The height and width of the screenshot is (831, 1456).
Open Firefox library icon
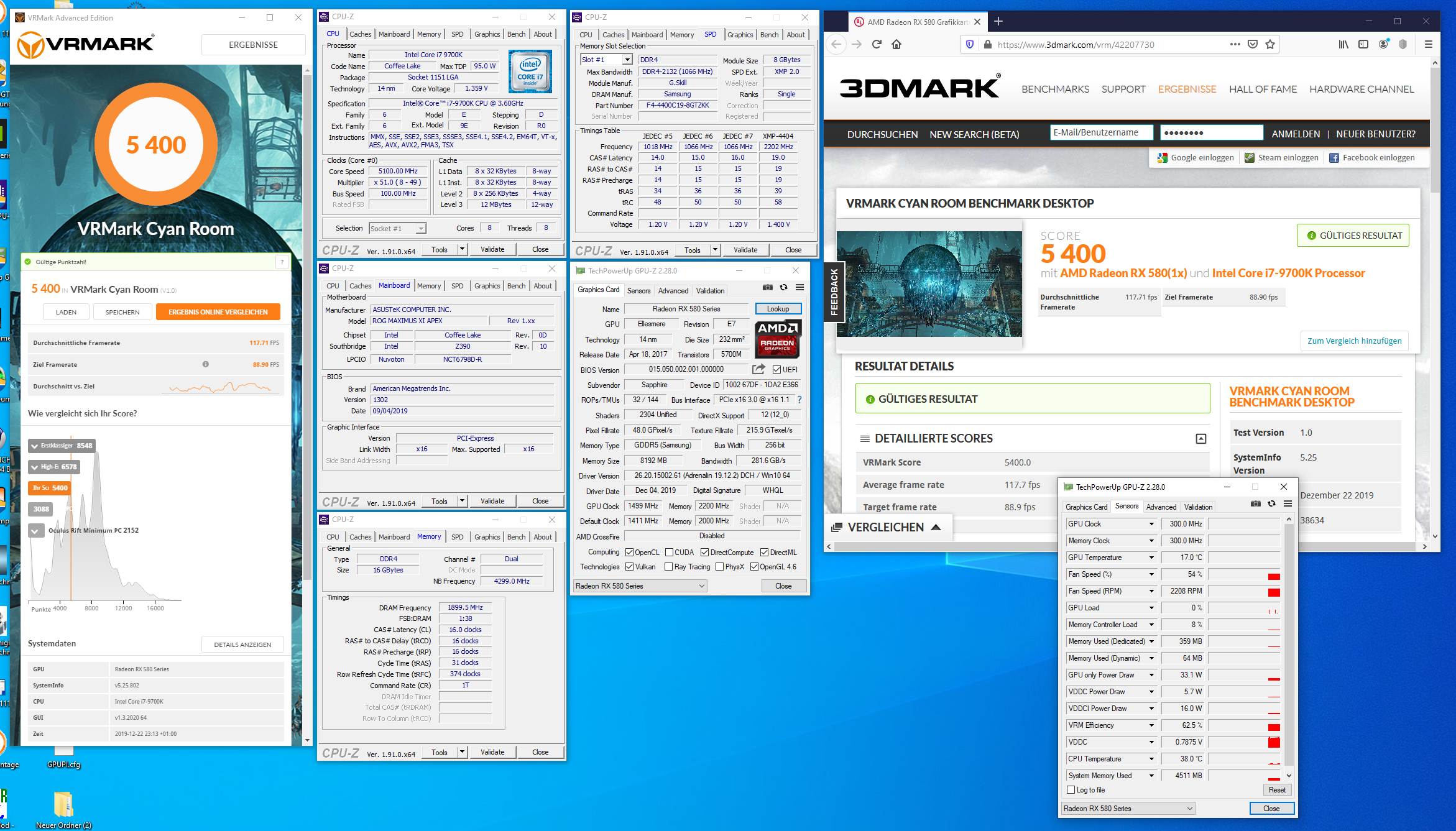(1343, 44)
